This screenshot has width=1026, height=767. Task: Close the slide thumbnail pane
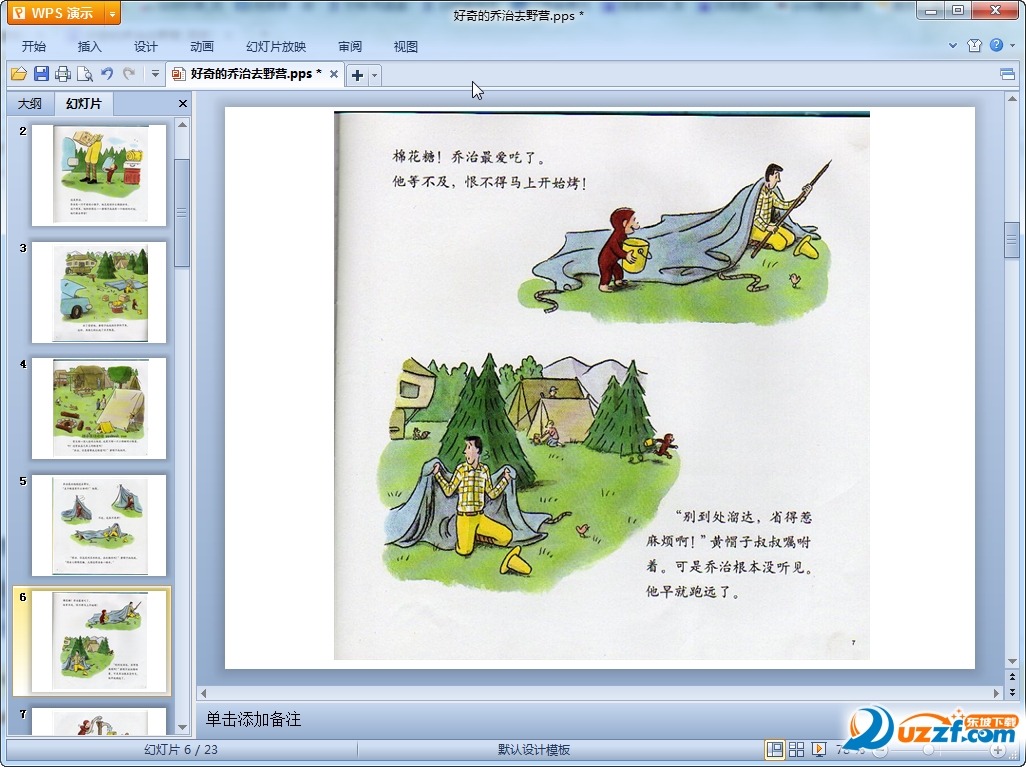(x=183, y=103)
